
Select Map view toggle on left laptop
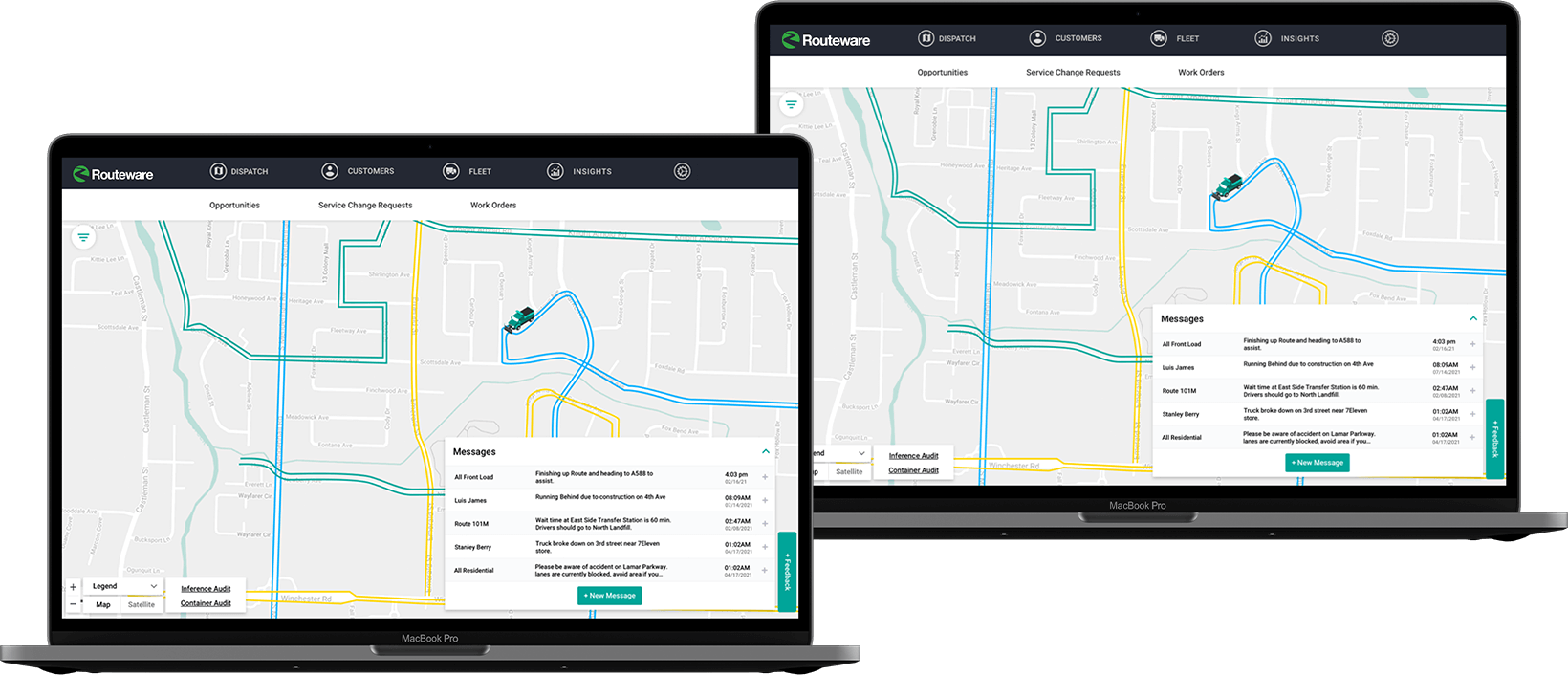point(103,604)
